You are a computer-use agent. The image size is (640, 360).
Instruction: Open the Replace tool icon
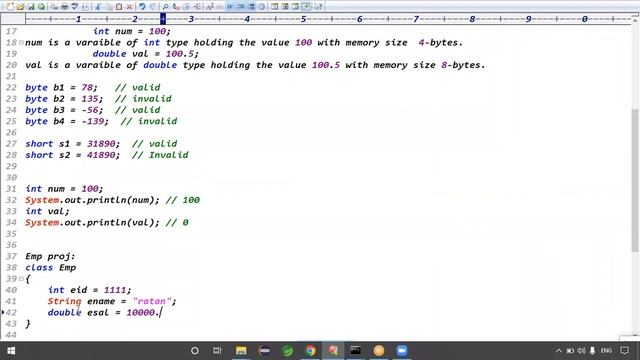(x=176, y=7)
